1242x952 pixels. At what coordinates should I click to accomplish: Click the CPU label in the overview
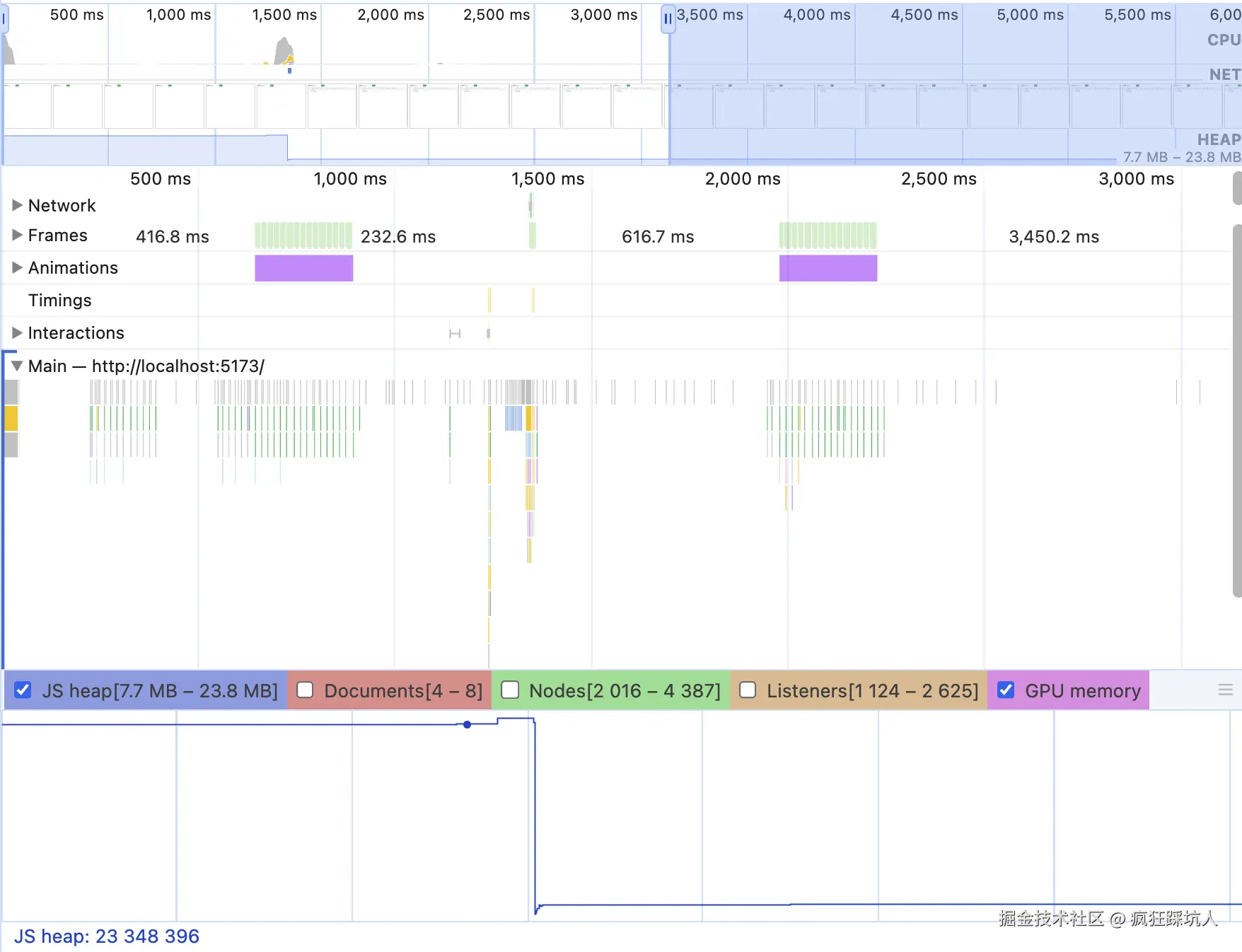click(x=1224, y=40)
